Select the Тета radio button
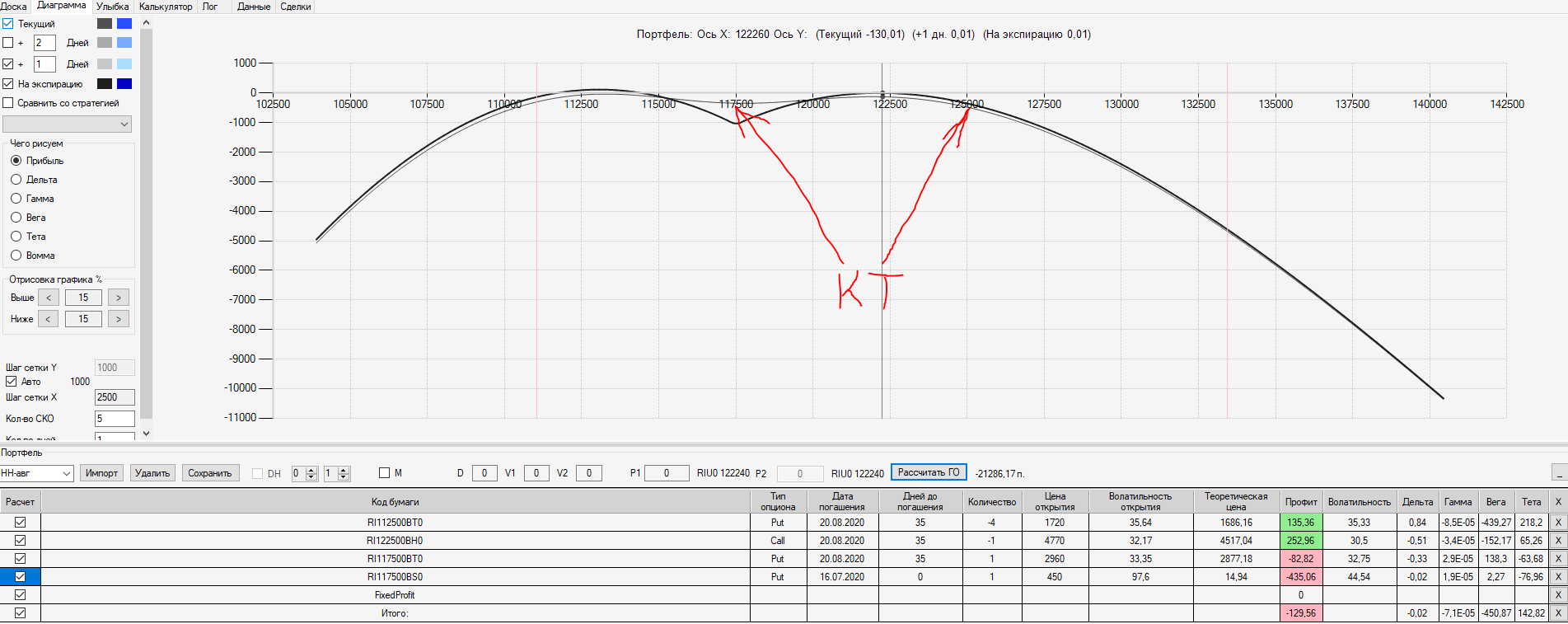 pos(16,237)
